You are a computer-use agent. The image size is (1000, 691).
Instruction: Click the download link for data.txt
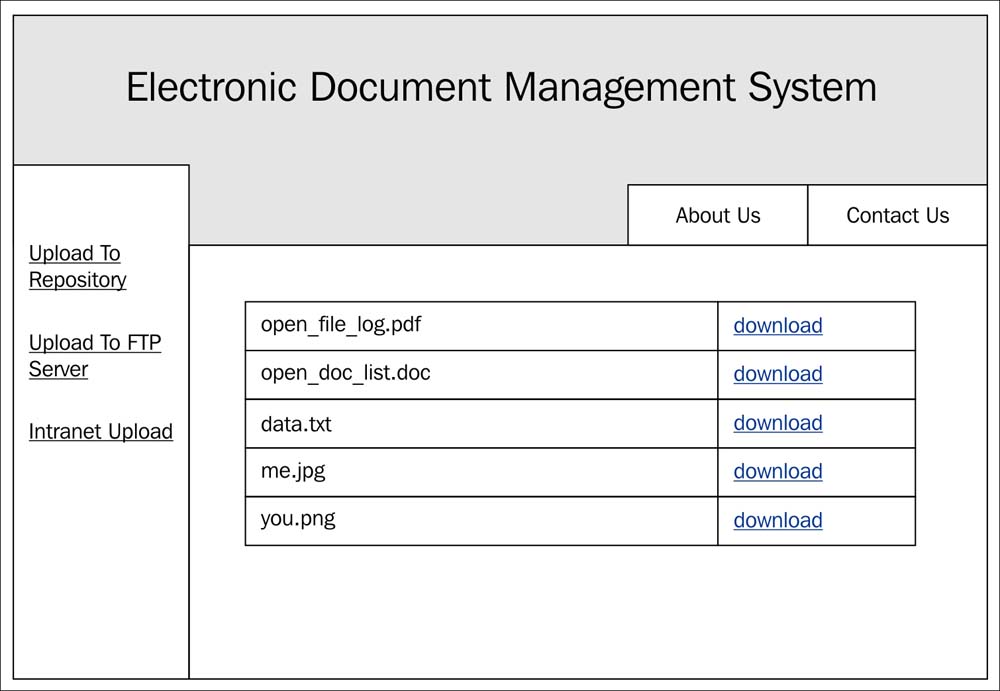tap(778, 423)
